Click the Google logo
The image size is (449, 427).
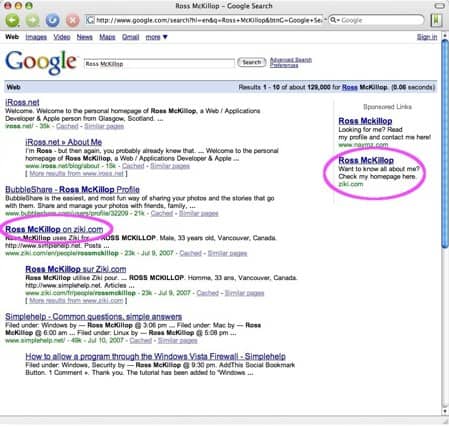(x=41, y=62)
